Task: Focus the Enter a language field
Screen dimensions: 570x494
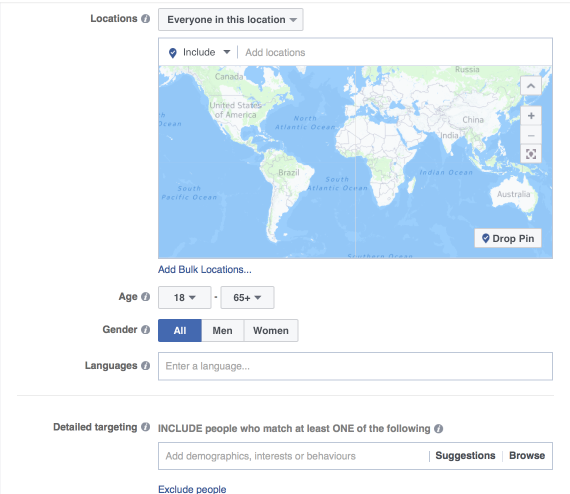Action: coord(355,366)
